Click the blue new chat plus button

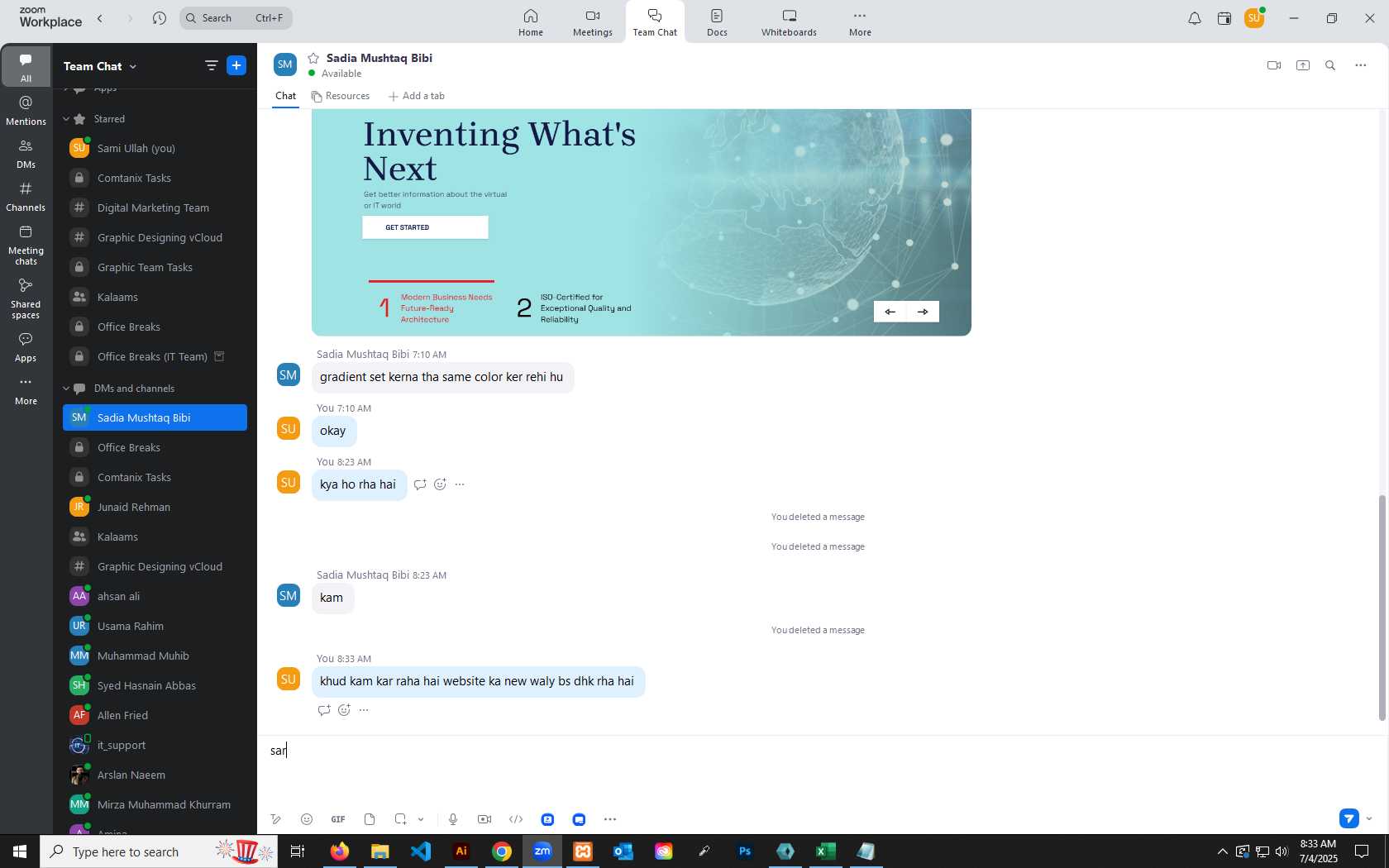point(236,65)
